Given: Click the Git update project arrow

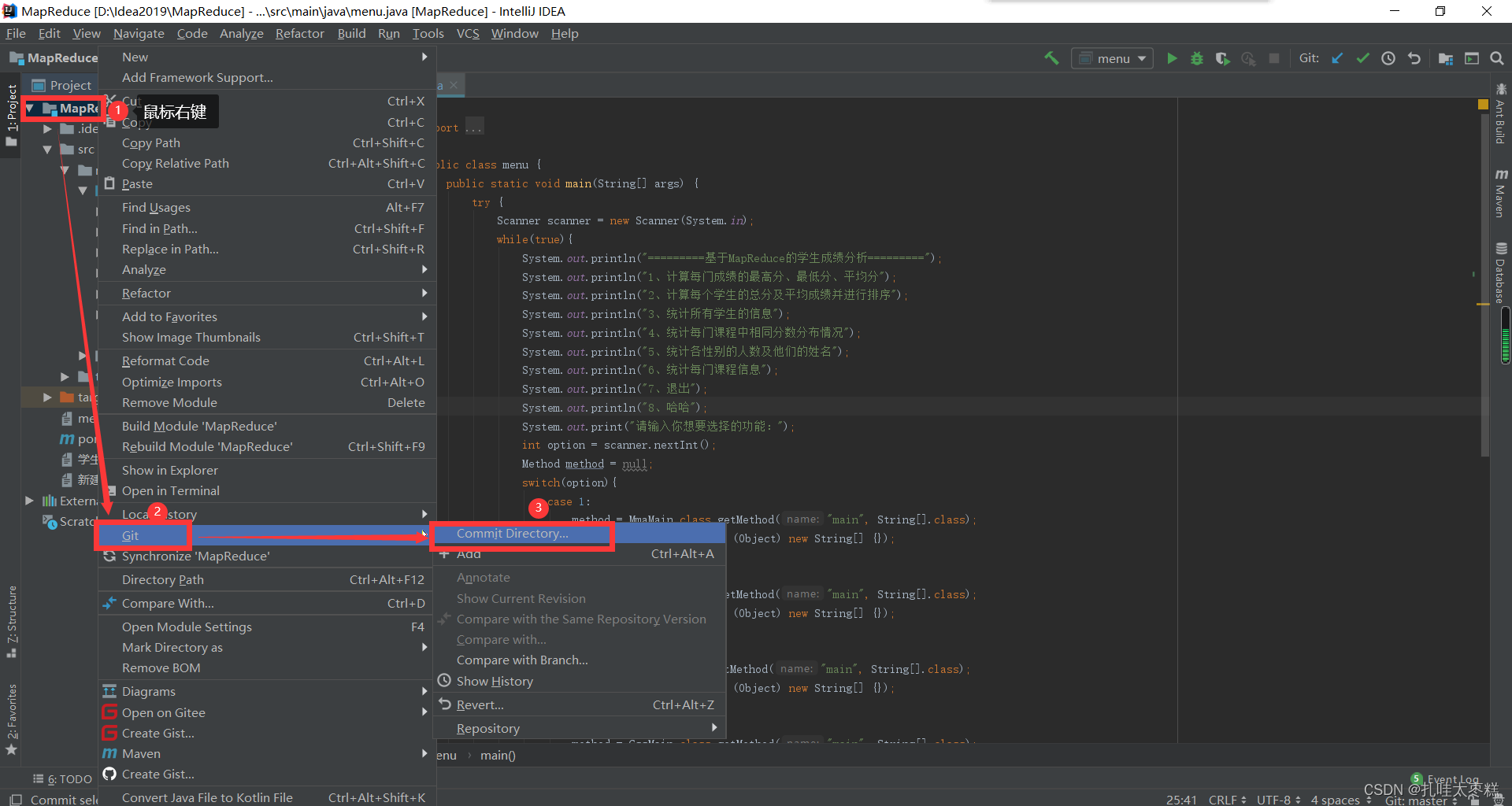Looking at the screenshot, I should [x=1337, y=58].
